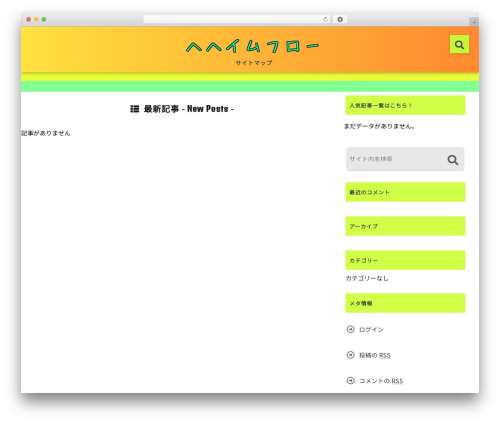Click the 最近のコメント widget heading
Image resolution: width=500 pixels, height=423 pixels.
[x=405, y=192]
